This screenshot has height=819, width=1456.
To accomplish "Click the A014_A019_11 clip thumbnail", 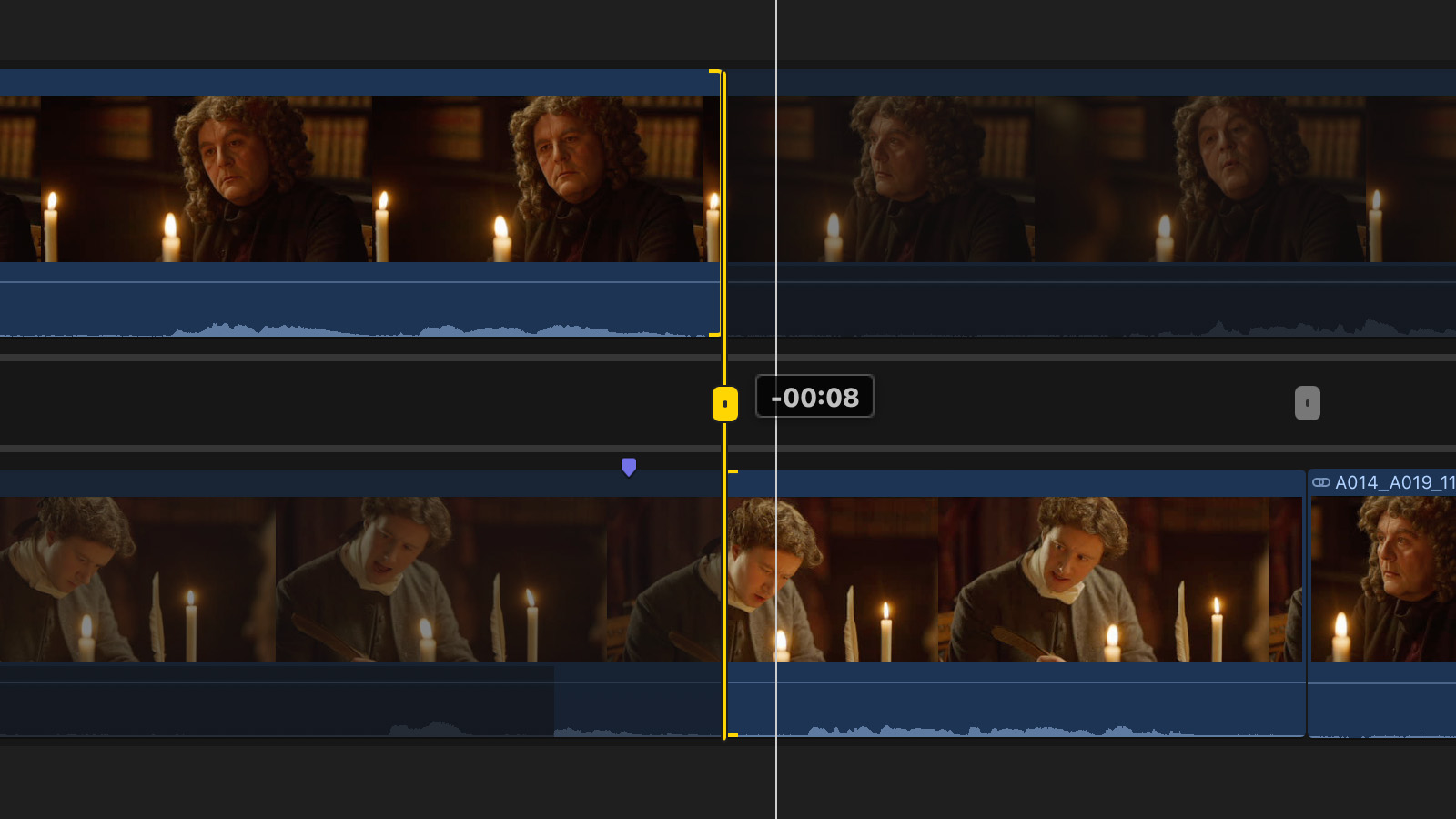I will 1383,579.
